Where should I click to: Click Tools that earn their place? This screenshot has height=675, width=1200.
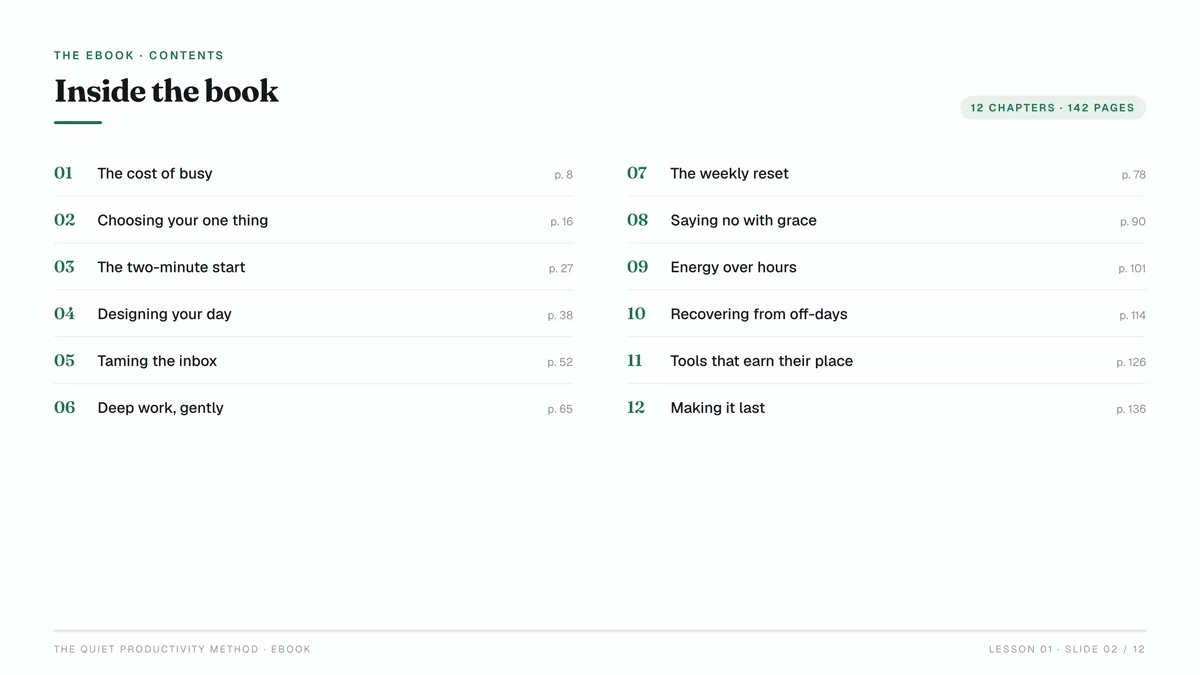886,361
